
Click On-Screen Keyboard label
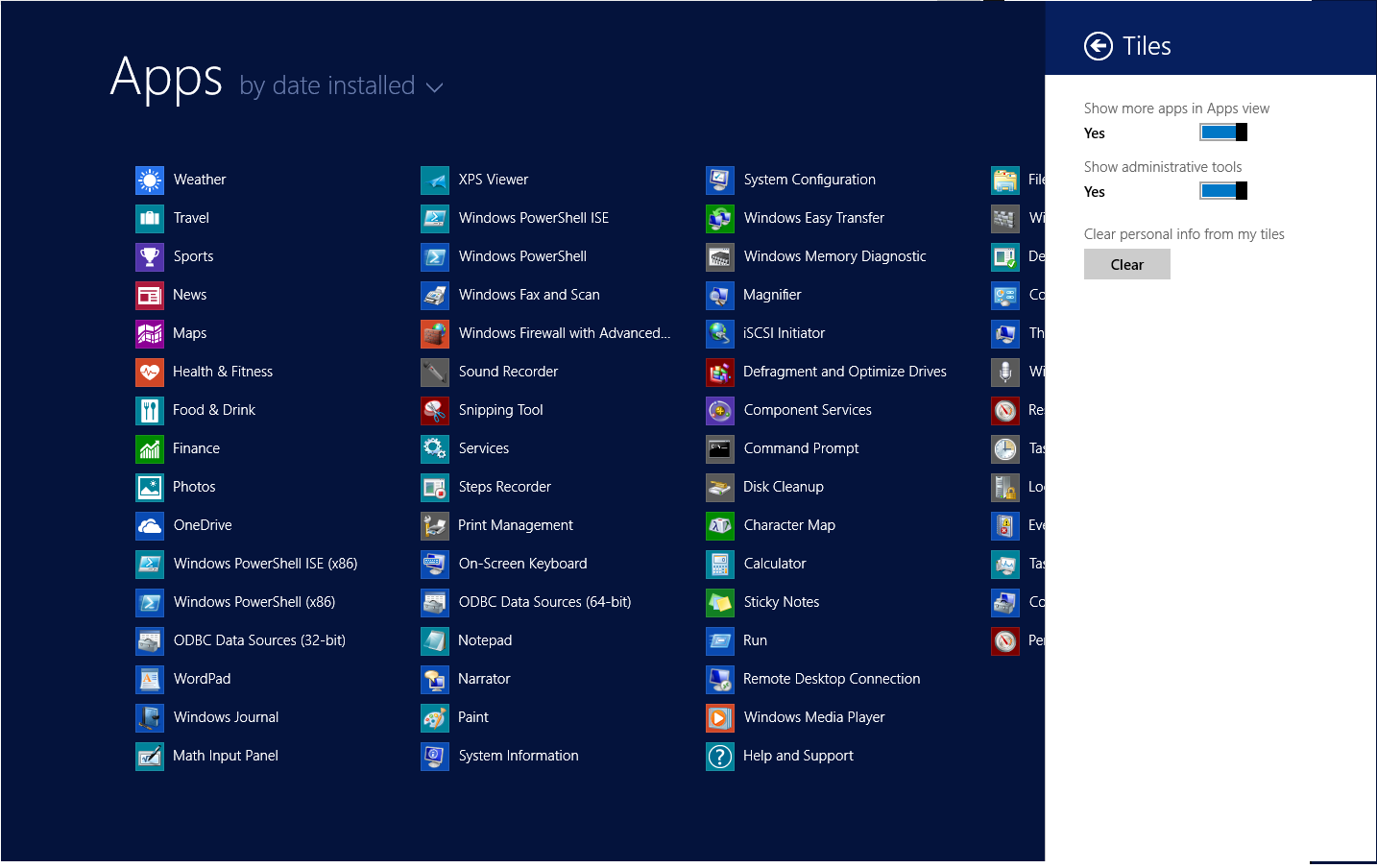pyautogui.click(x=523, y=564)
